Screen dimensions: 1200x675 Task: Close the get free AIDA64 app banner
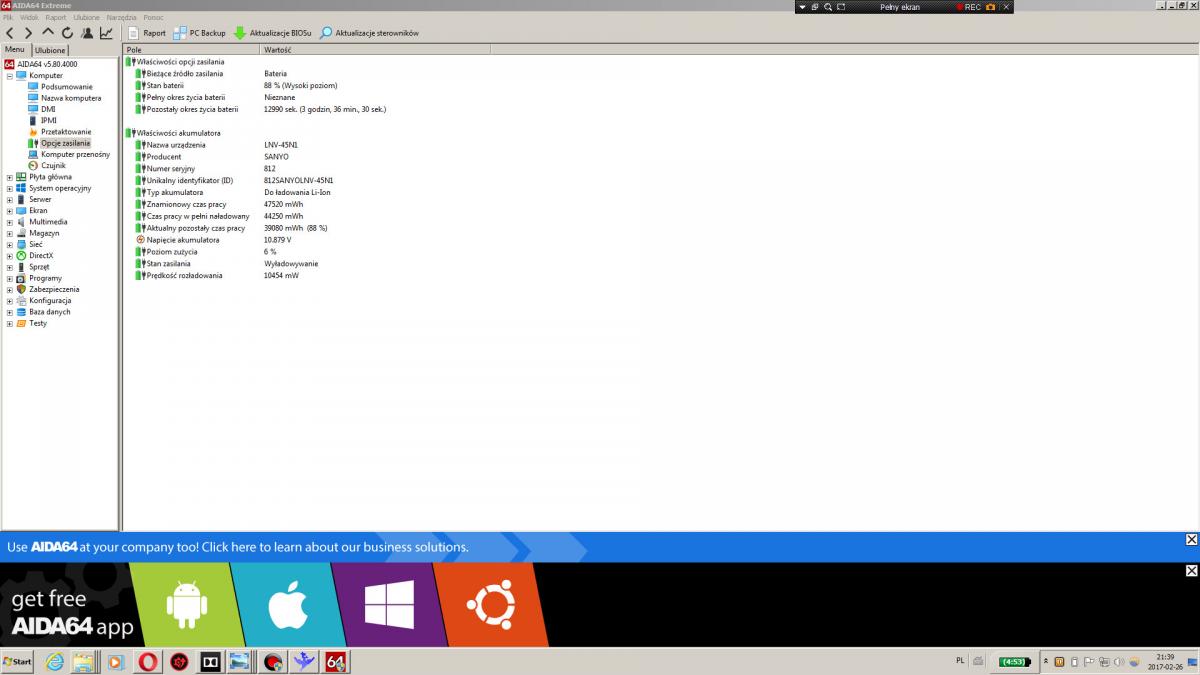(1191, 571)
